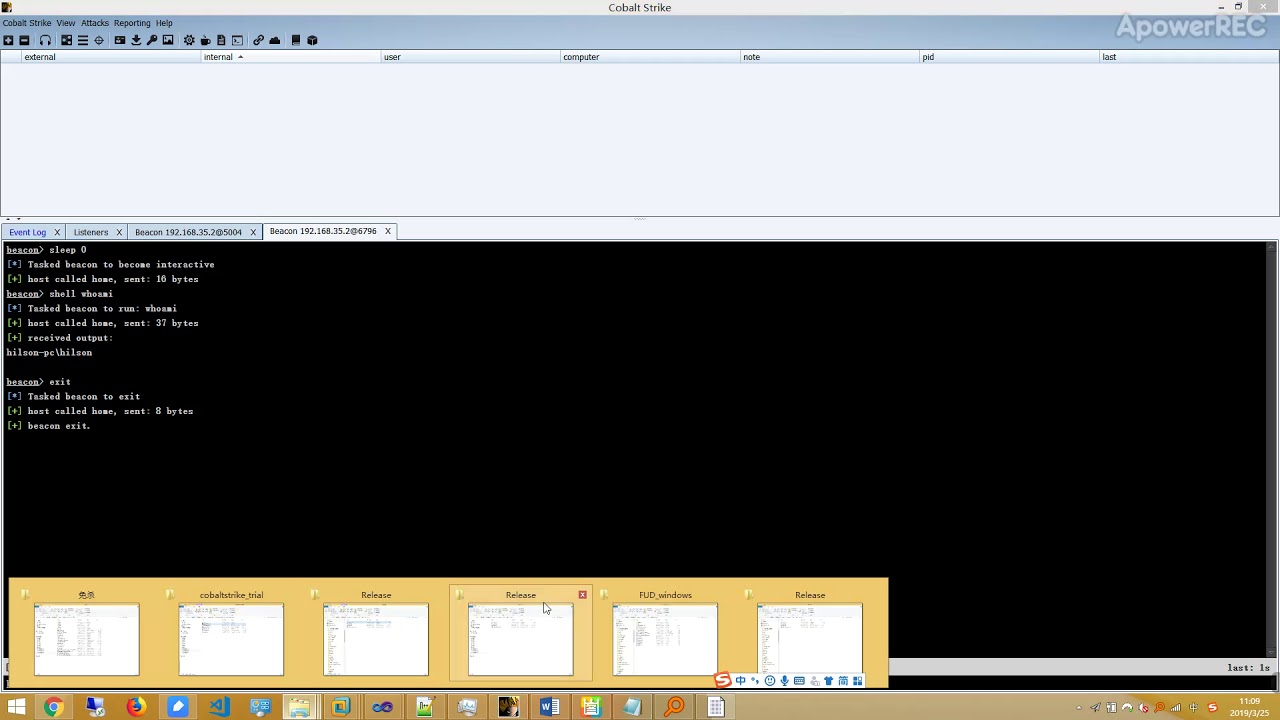
Task: Sort sessions by note column header
Action: pos(830,57)
